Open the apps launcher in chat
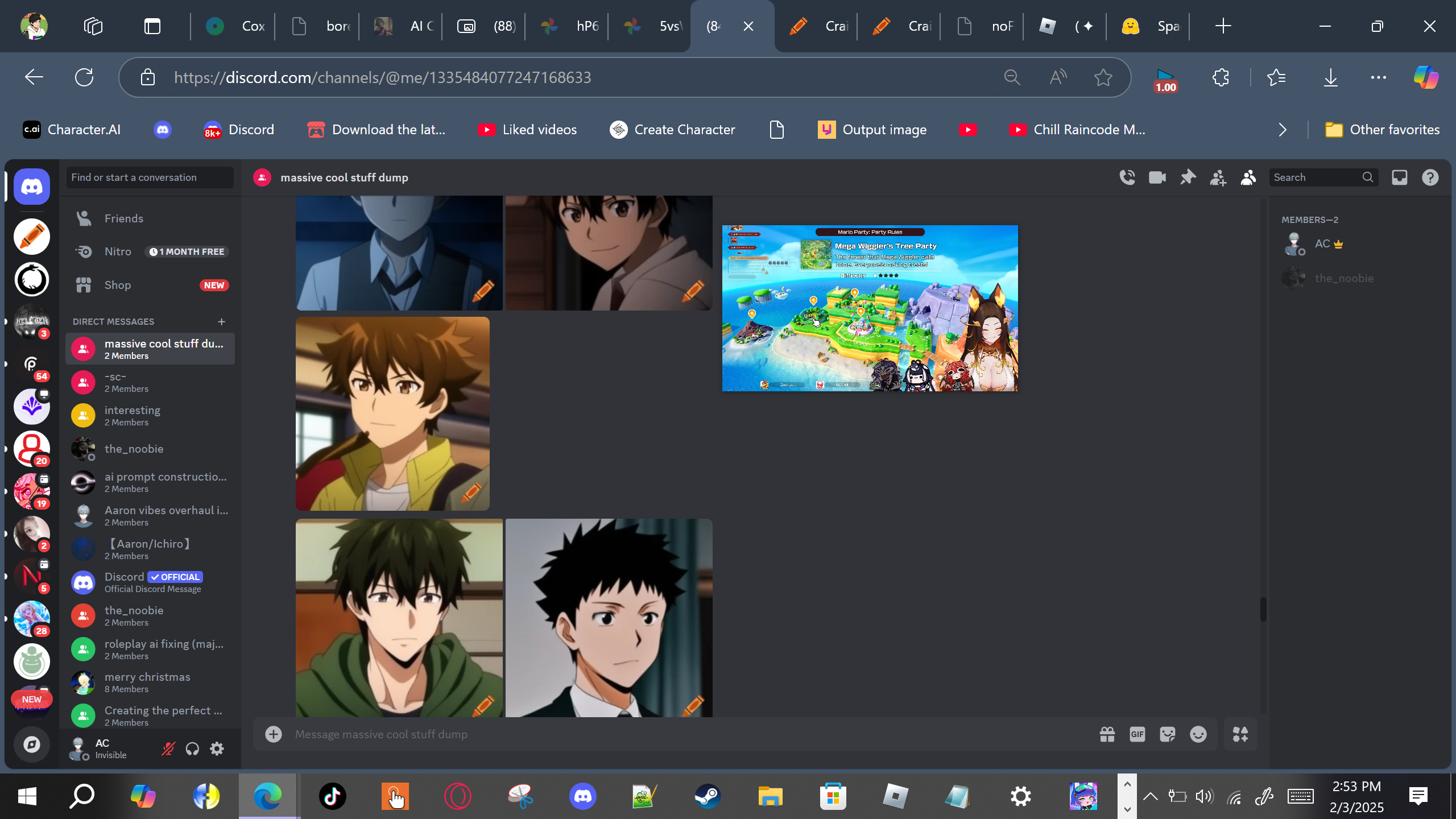The width and height of the screenshot is (1456, 819). (x=1240, y=734)
